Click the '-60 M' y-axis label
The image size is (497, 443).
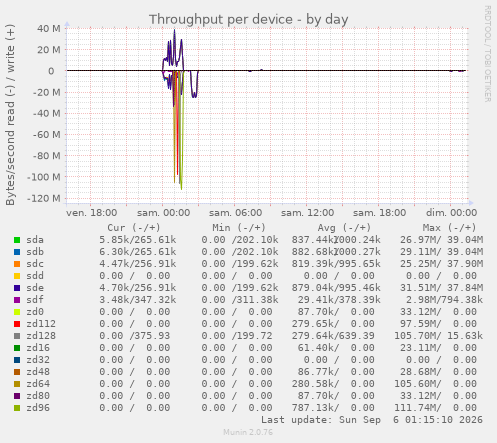(x=47, y=135)
